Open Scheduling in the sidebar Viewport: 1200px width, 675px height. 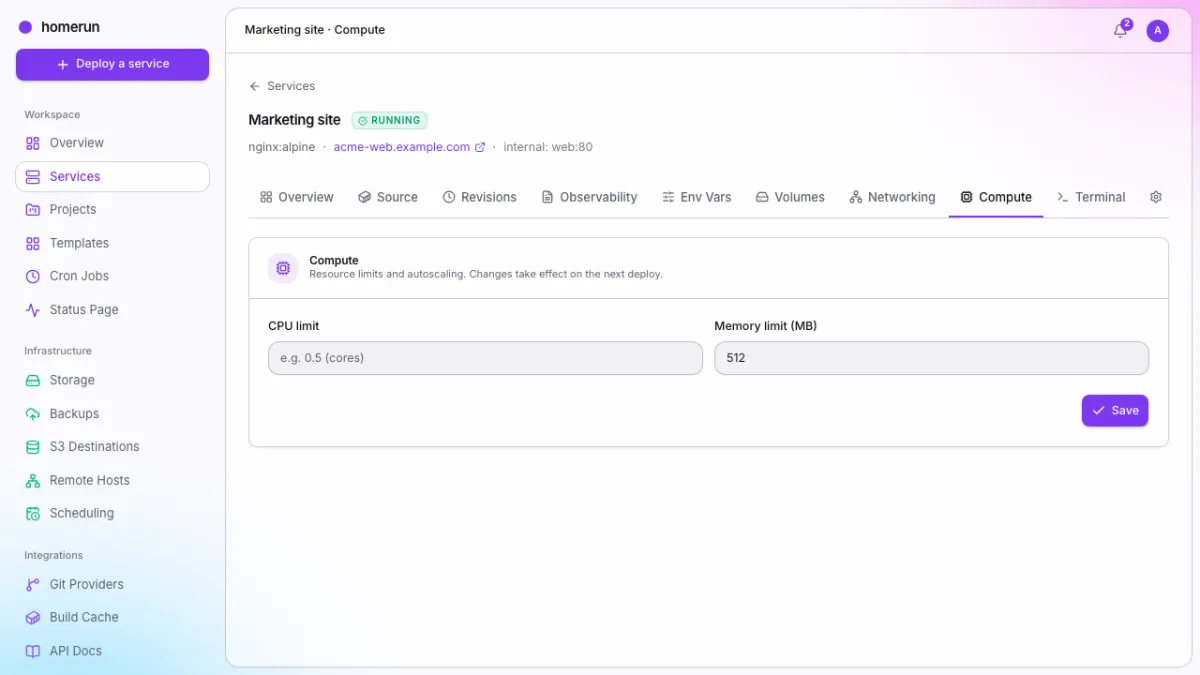click(112, 514)
